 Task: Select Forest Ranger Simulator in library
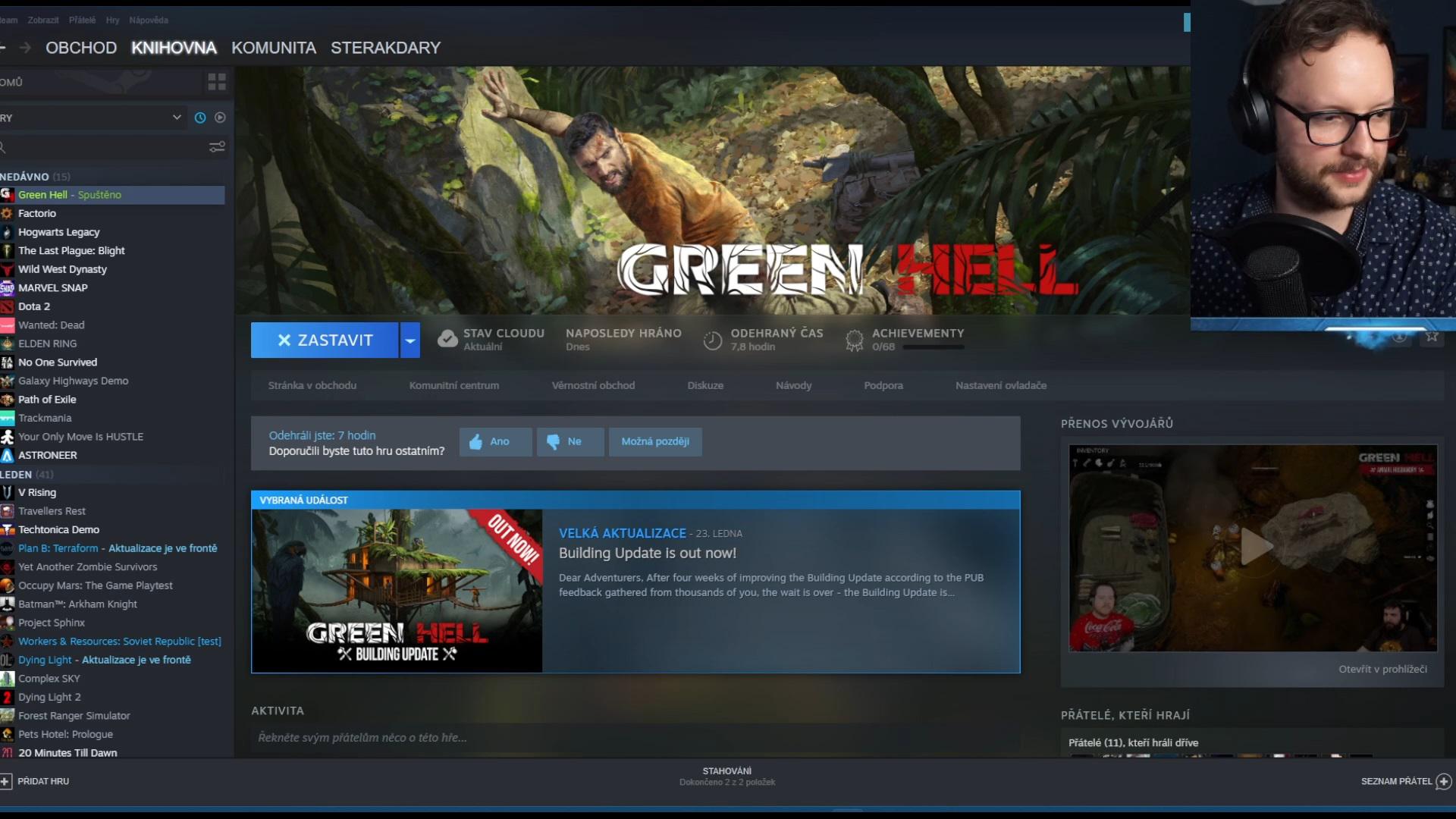[74, 716]
